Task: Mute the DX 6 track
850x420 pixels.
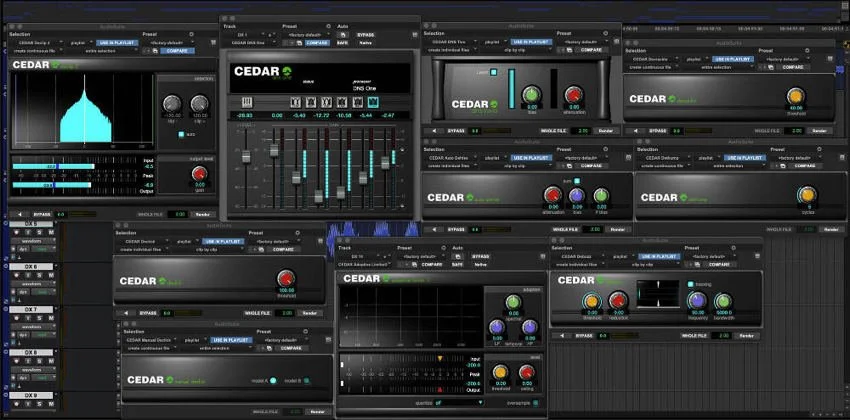Action: tap(51, 275)
